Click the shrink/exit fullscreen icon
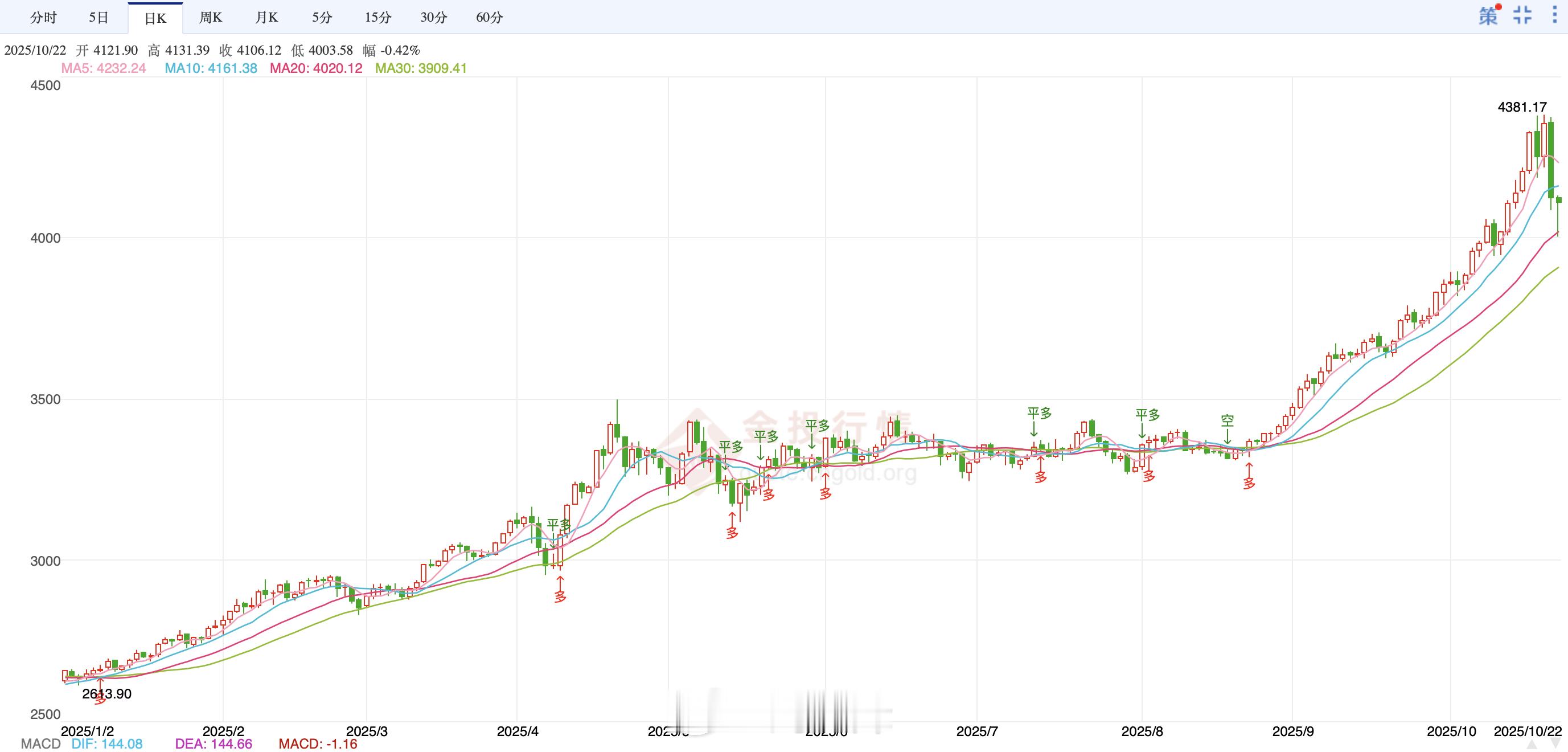The height and width of the screenshot is (752, 1568). (1522, 16)
